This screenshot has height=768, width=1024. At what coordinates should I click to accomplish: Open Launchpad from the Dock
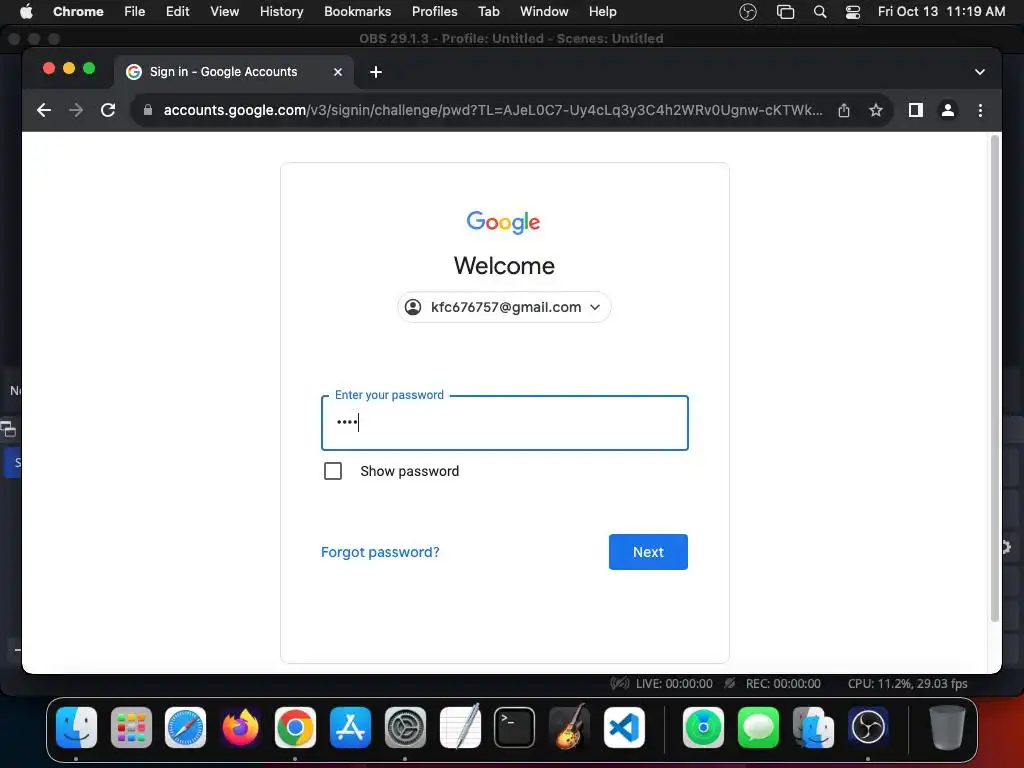pos(131,727)
